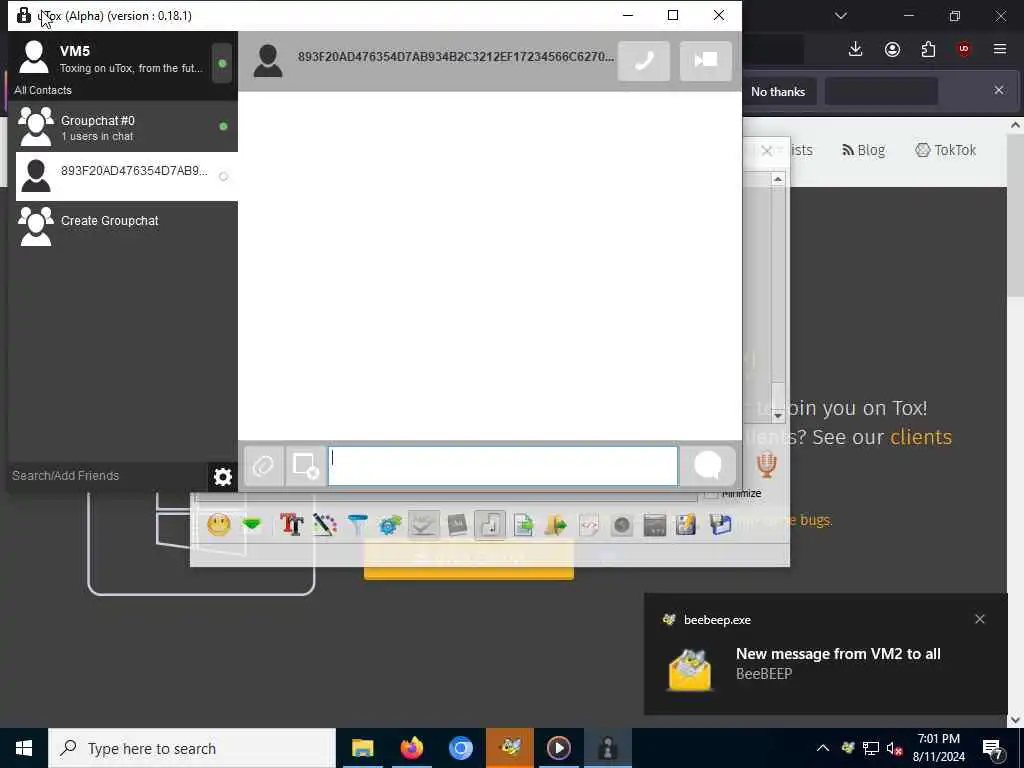Click the Firefox page scrollbar up arrow
This screenshot has width=1024, height=768.
click(1016, 125)
